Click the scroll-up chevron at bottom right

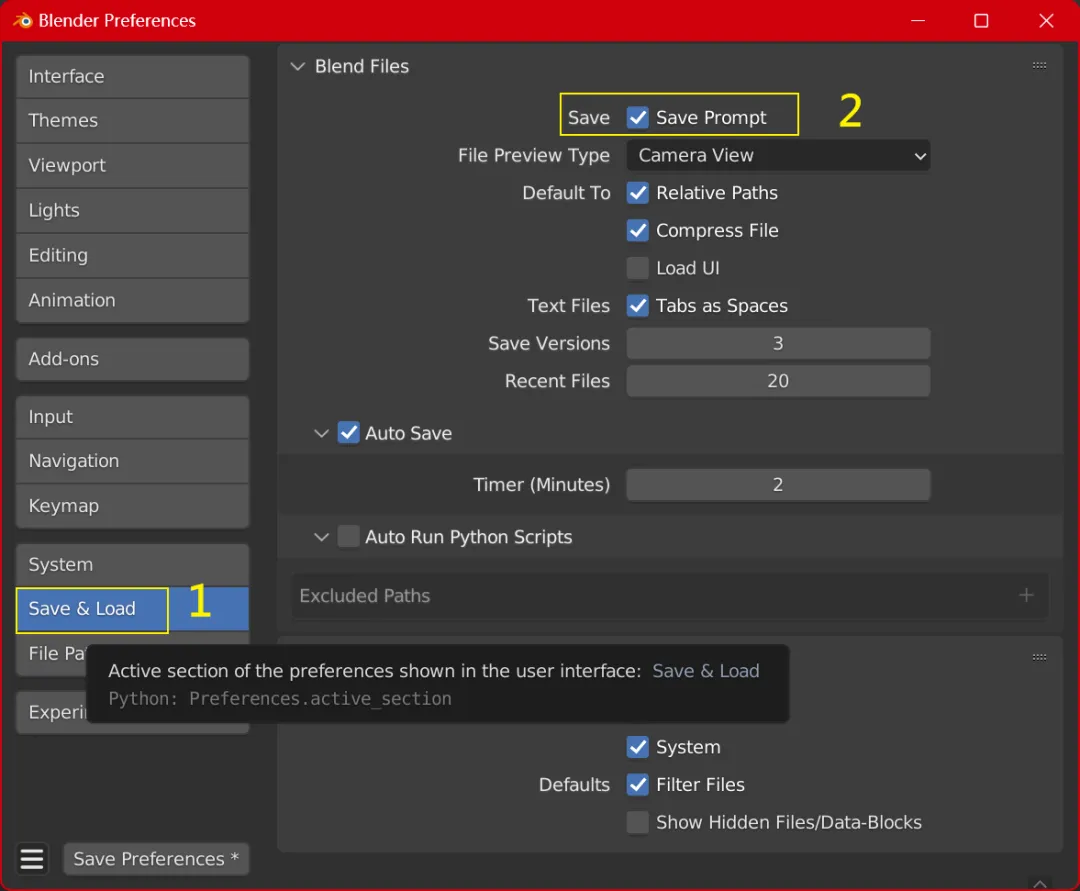1040,883
